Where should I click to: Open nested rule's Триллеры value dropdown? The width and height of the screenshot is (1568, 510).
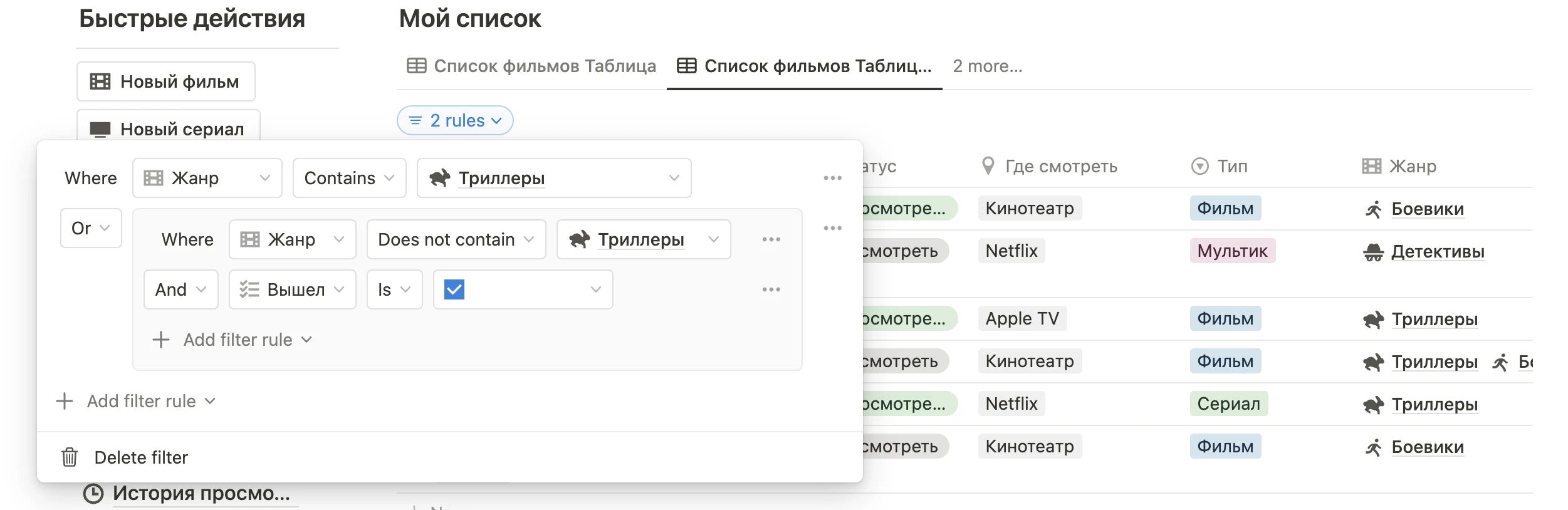coord(644,239)
